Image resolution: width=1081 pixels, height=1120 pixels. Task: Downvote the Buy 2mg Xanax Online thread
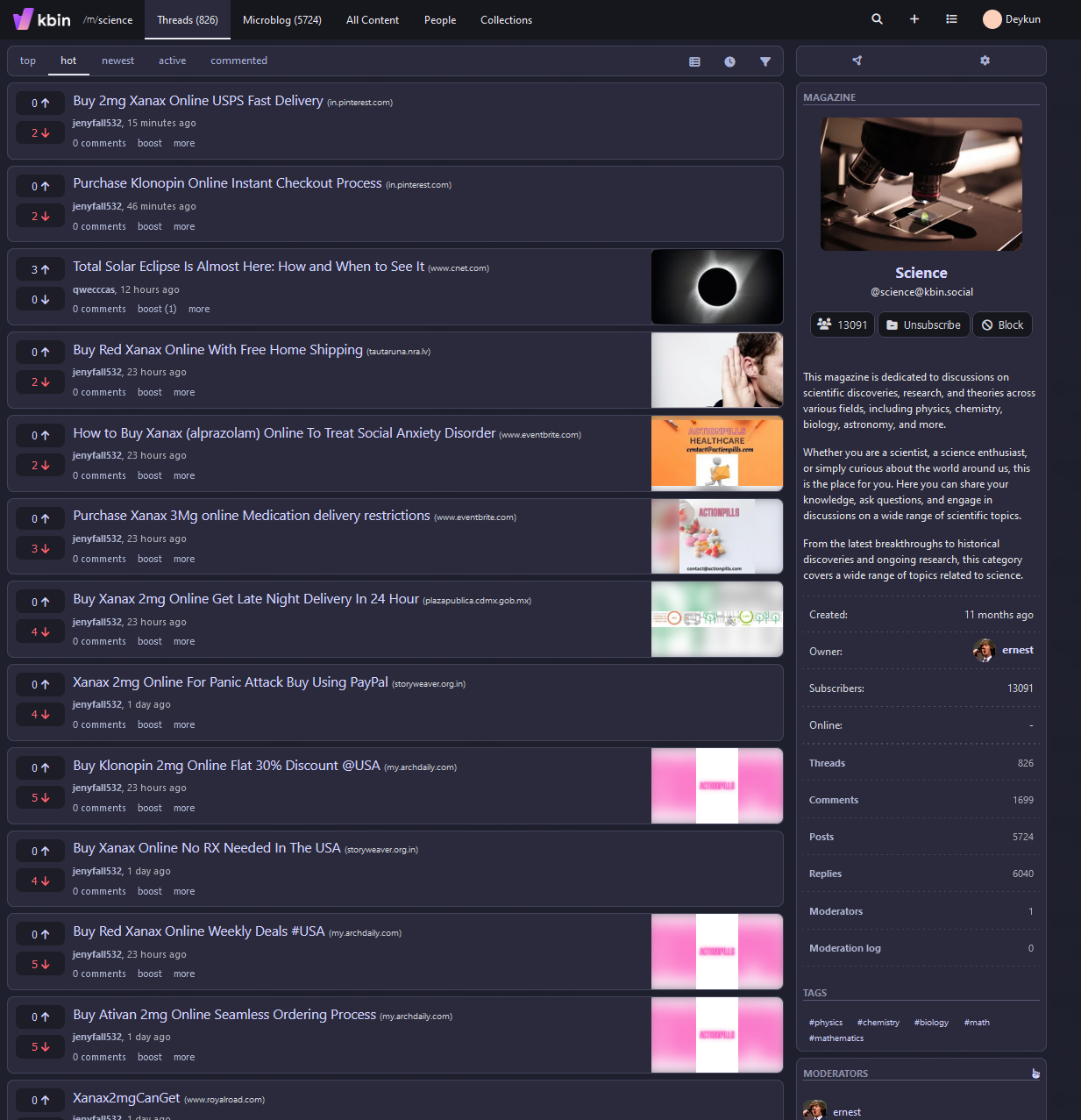pos(40,133)
